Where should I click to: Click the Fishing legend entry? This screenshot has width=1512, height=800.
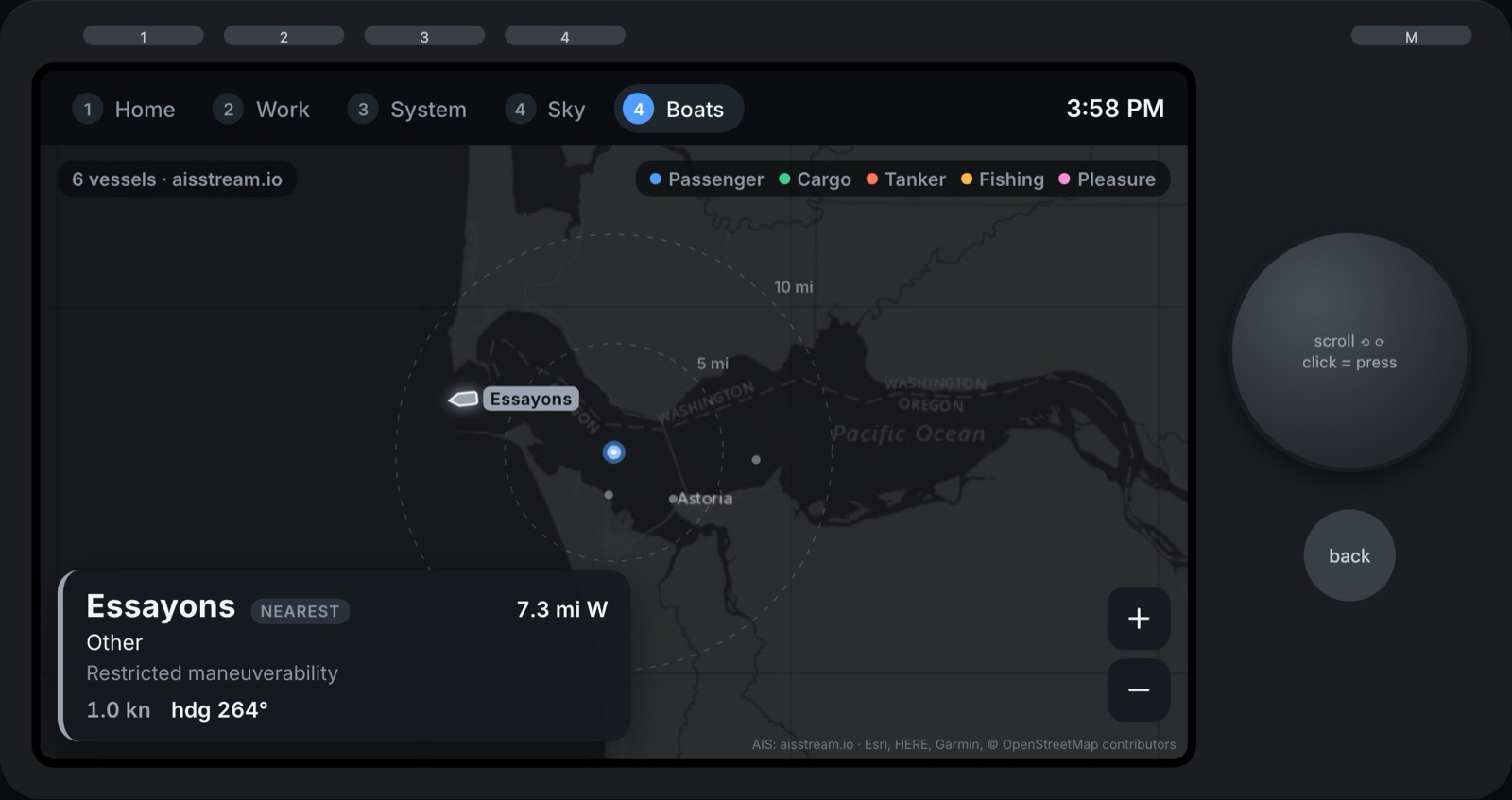pyautogui.click(x=1002, y=179)
